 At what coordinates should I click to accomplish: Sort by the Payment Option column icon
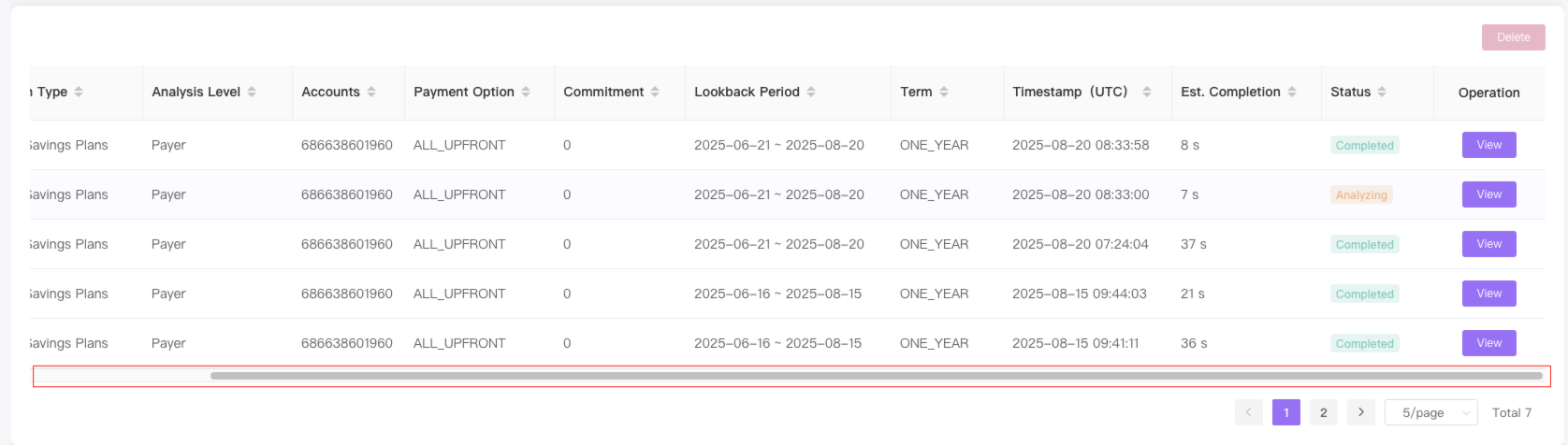[x=526, y=92]
